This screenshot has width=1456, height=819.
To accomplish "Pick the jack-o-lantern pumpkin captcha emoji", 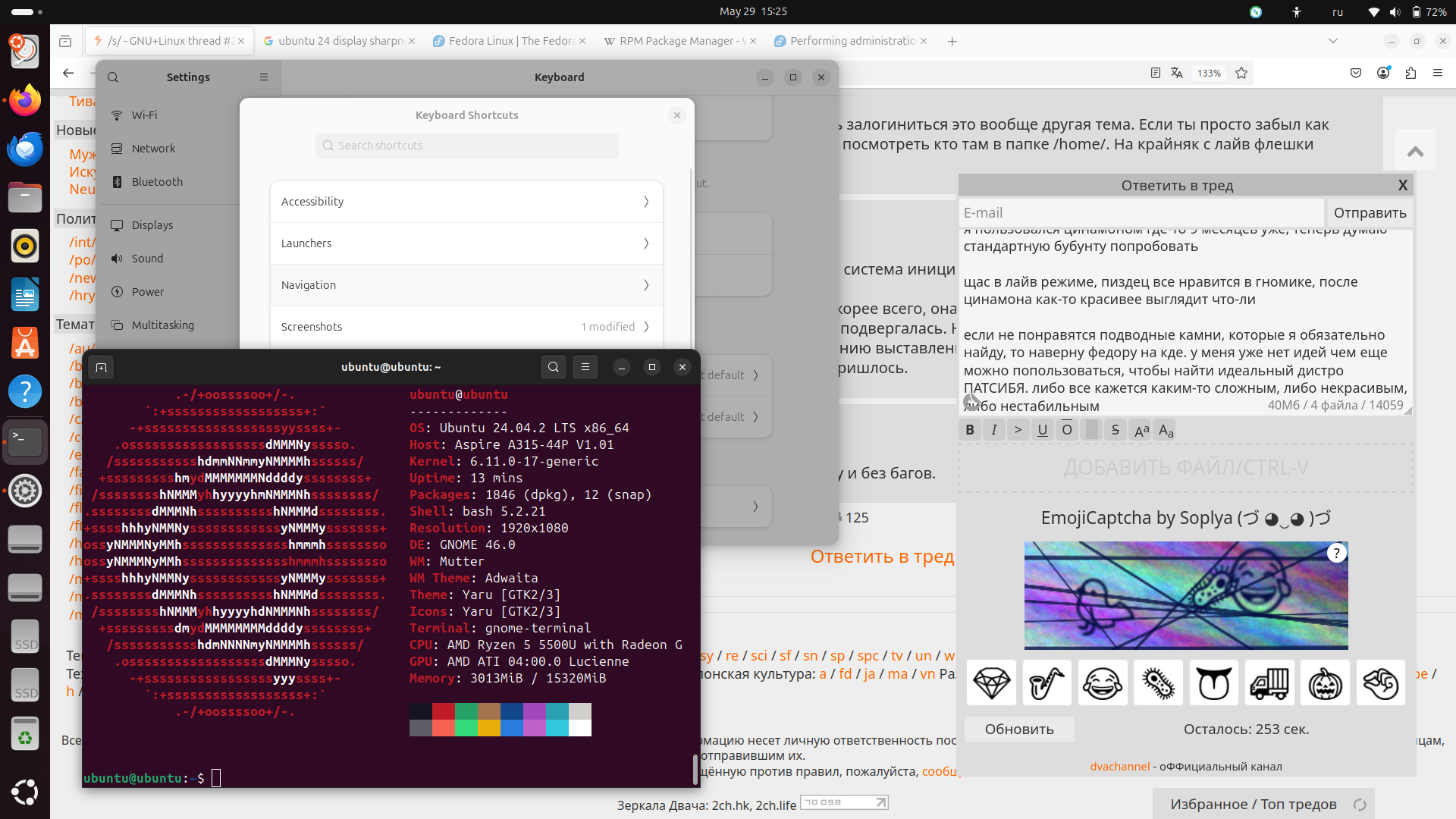I will coord(1325,683).
